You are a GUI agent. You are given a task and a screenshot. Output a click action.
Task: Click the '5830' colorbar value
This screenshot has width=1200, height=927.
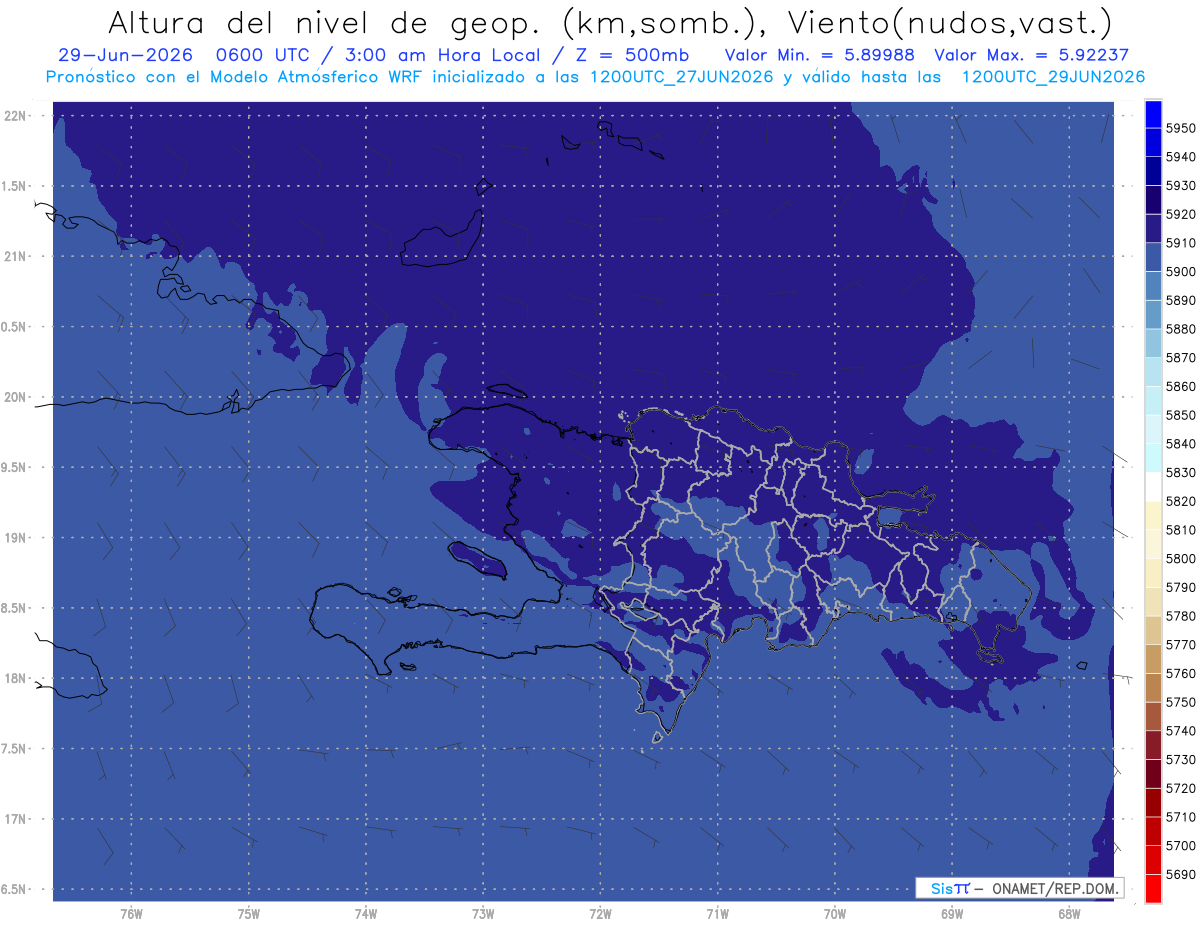coord(1181,472)
